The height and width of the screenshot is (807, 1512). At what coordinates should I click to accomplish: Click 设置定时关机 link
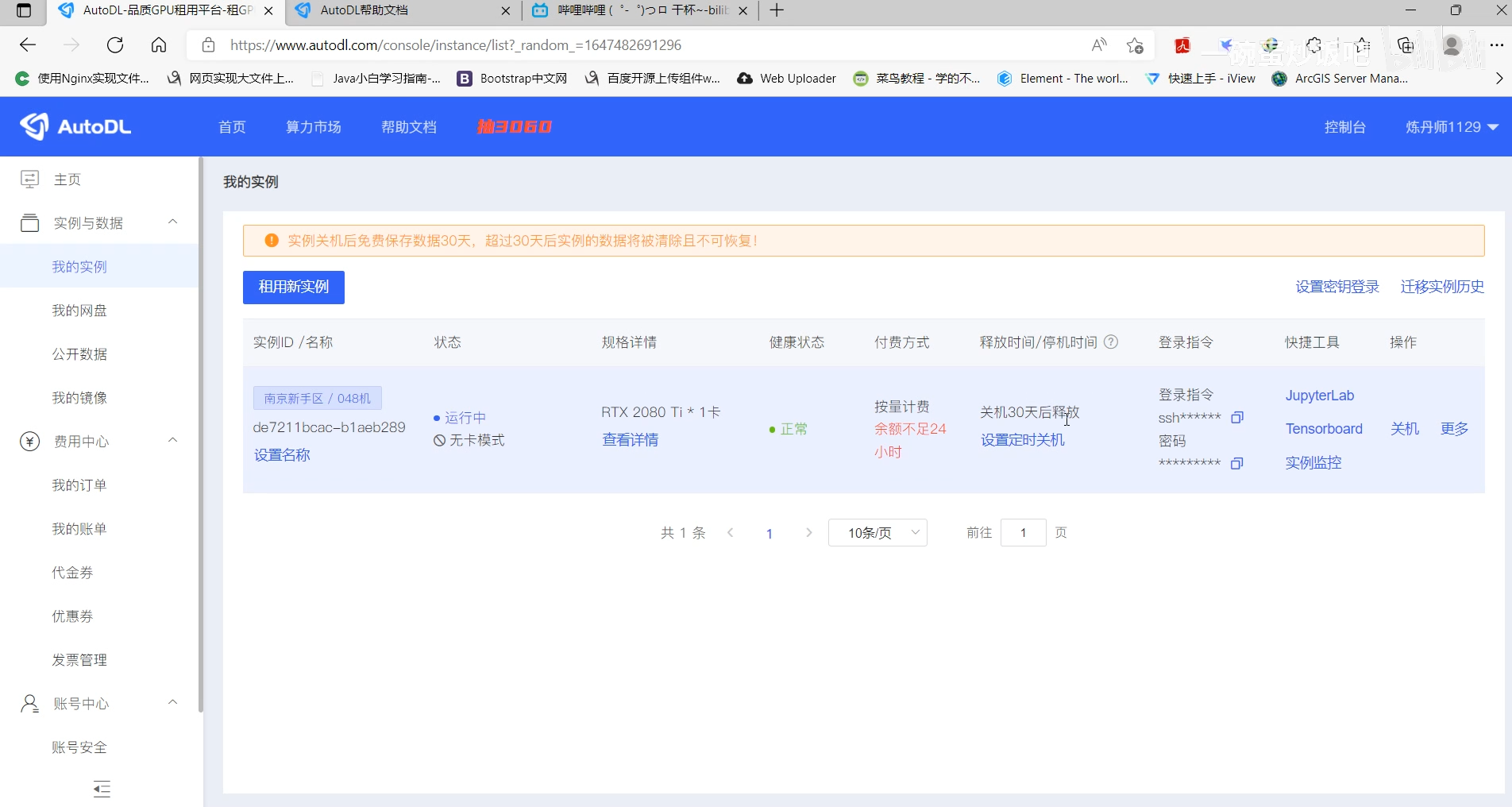point(1023,440)
